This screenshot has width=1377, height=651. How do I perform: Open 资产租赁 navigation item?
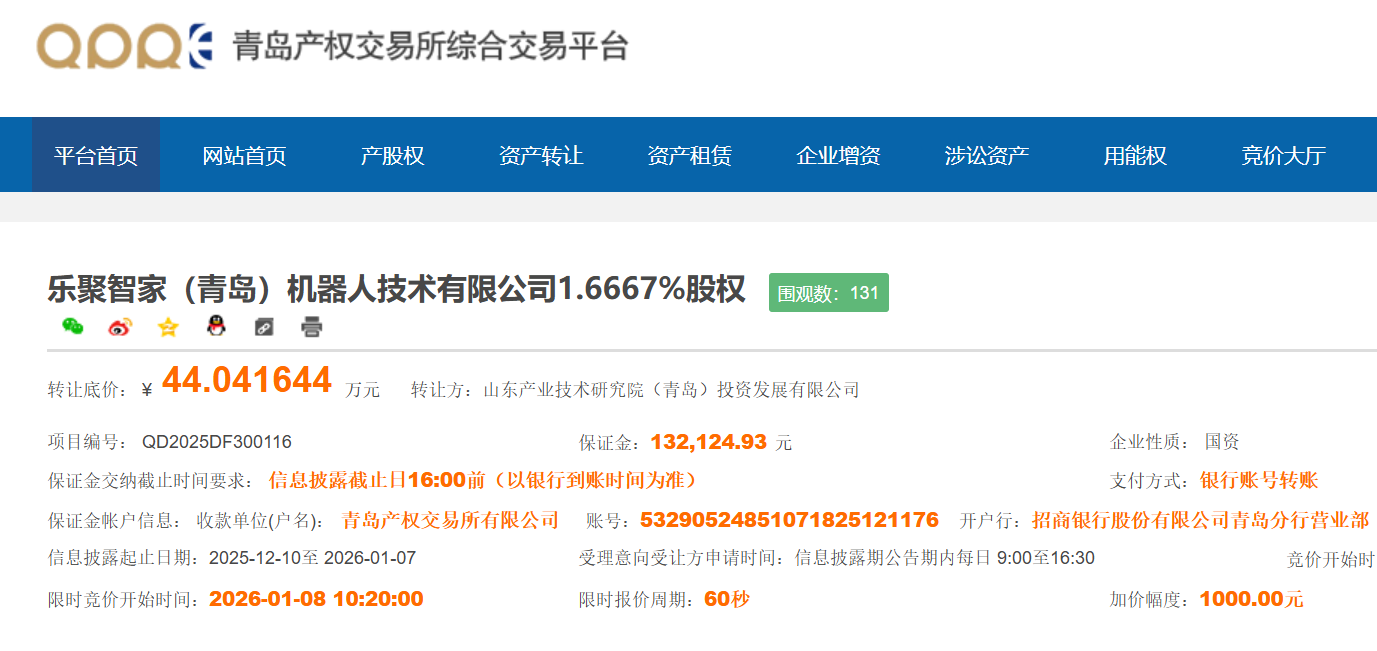click(x=690, y=155)
